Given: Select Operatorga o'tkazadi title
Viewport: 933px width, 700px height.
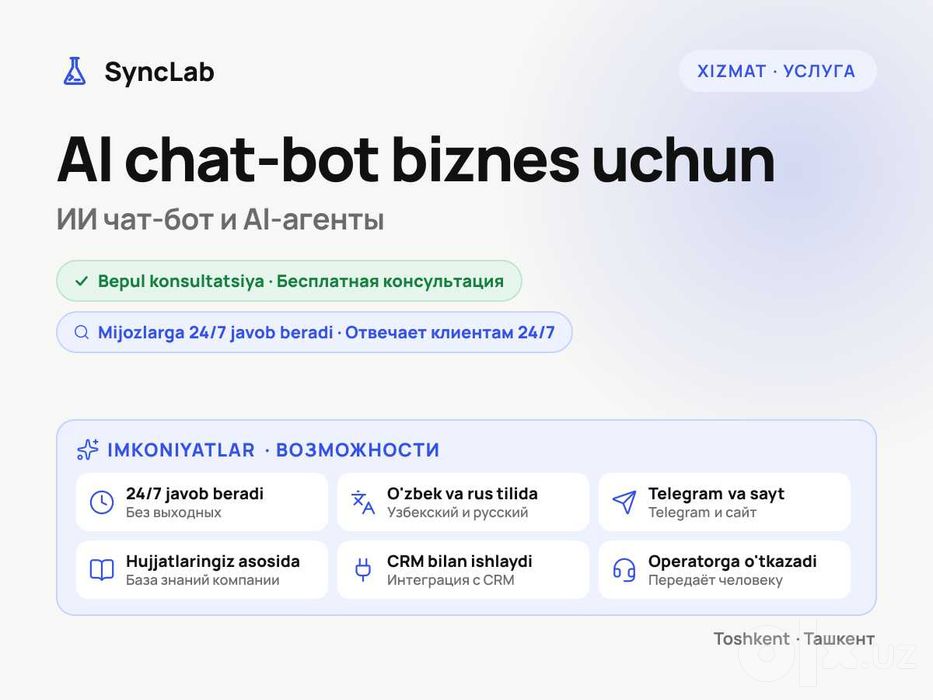Looking at the screenshot, I should (x=732, y=561).
